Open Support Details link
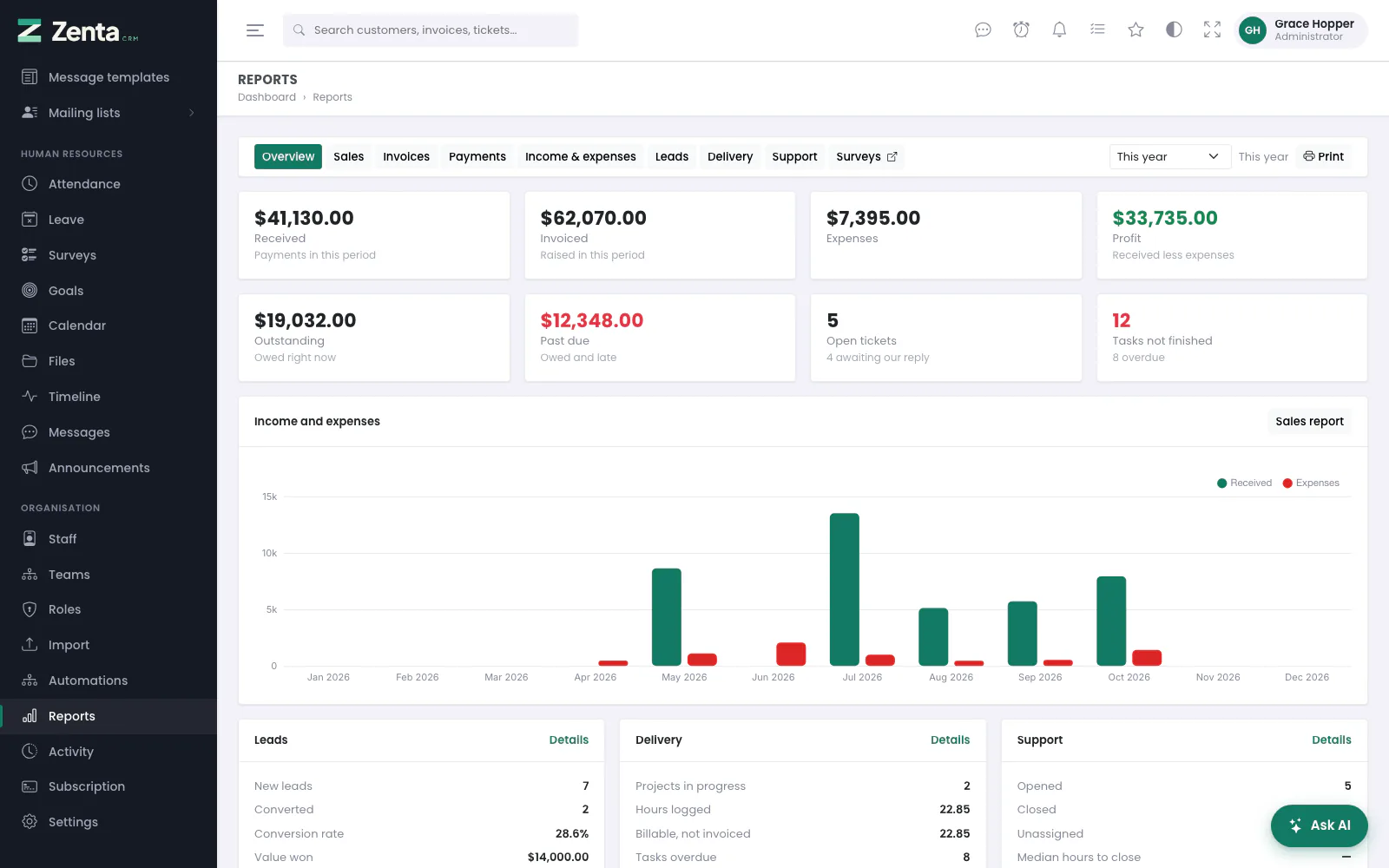Image resolution: width=1389 pixels, height=868 pixels. [x=1332, y=740]
